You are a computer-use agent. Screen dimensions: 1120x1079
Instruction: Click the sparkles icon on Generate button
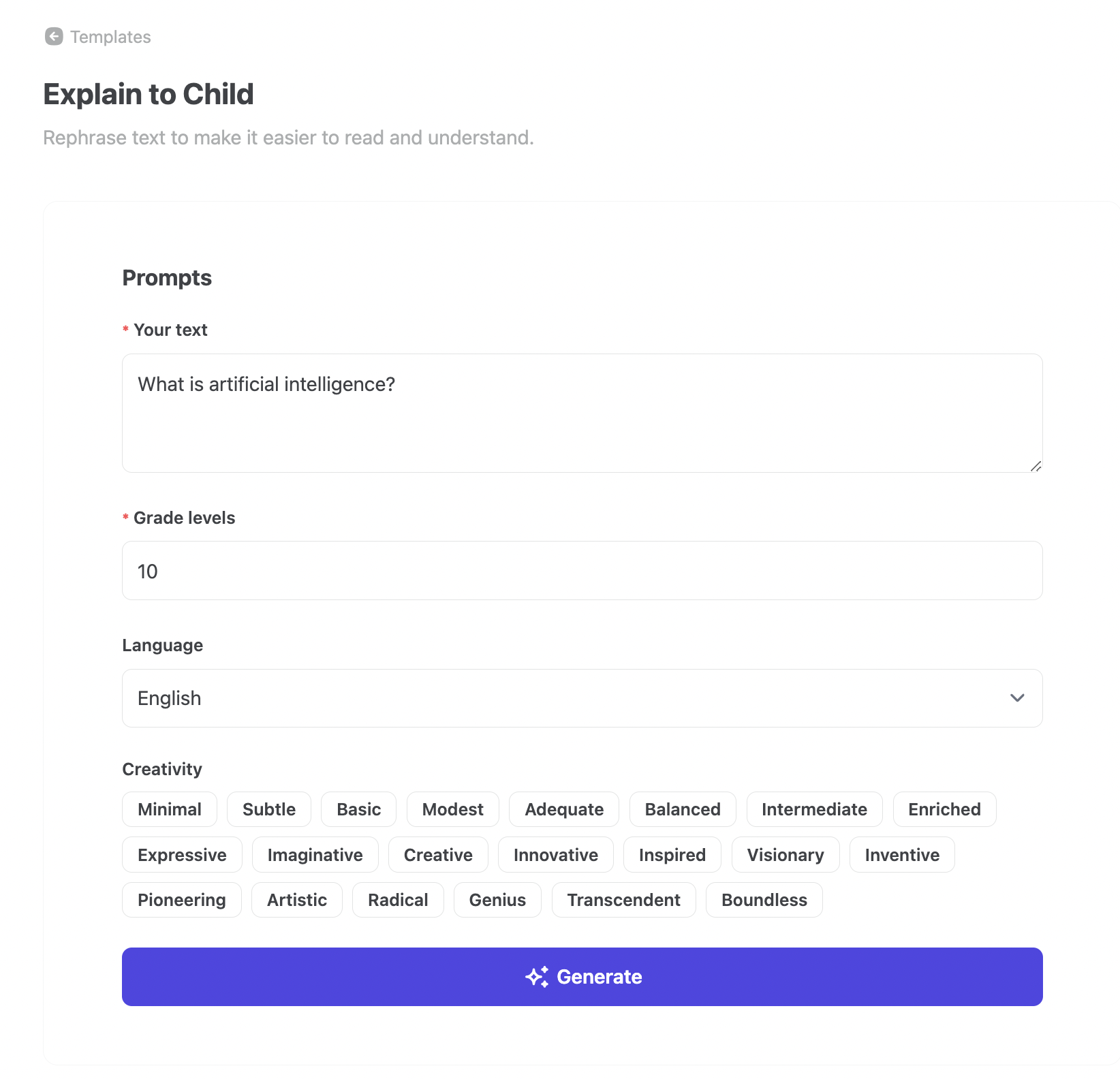coord(538,976)
